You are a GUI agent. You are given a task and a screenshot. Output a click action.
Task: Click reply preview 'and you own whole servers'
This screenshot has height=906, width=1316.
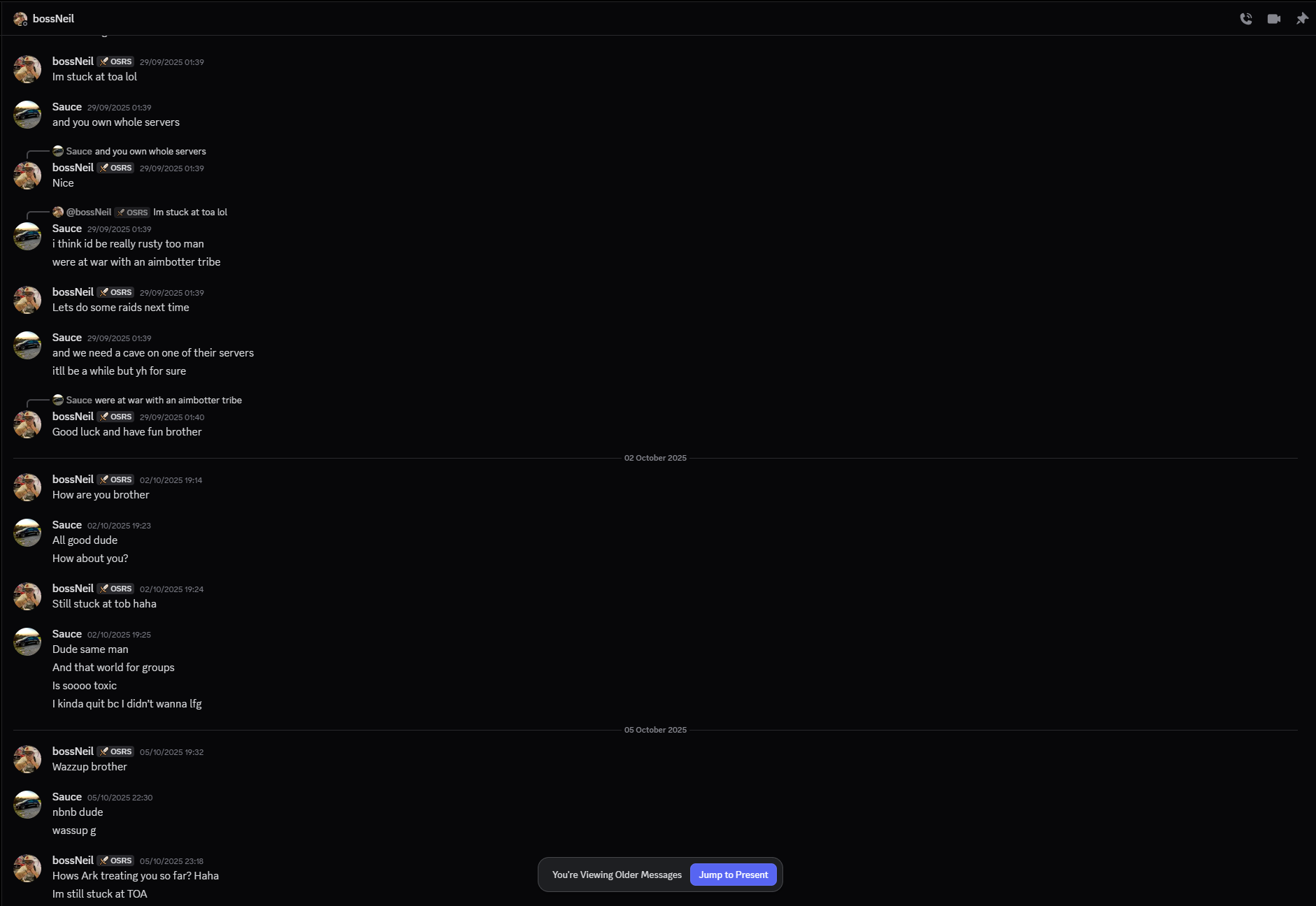coord(150,152)
